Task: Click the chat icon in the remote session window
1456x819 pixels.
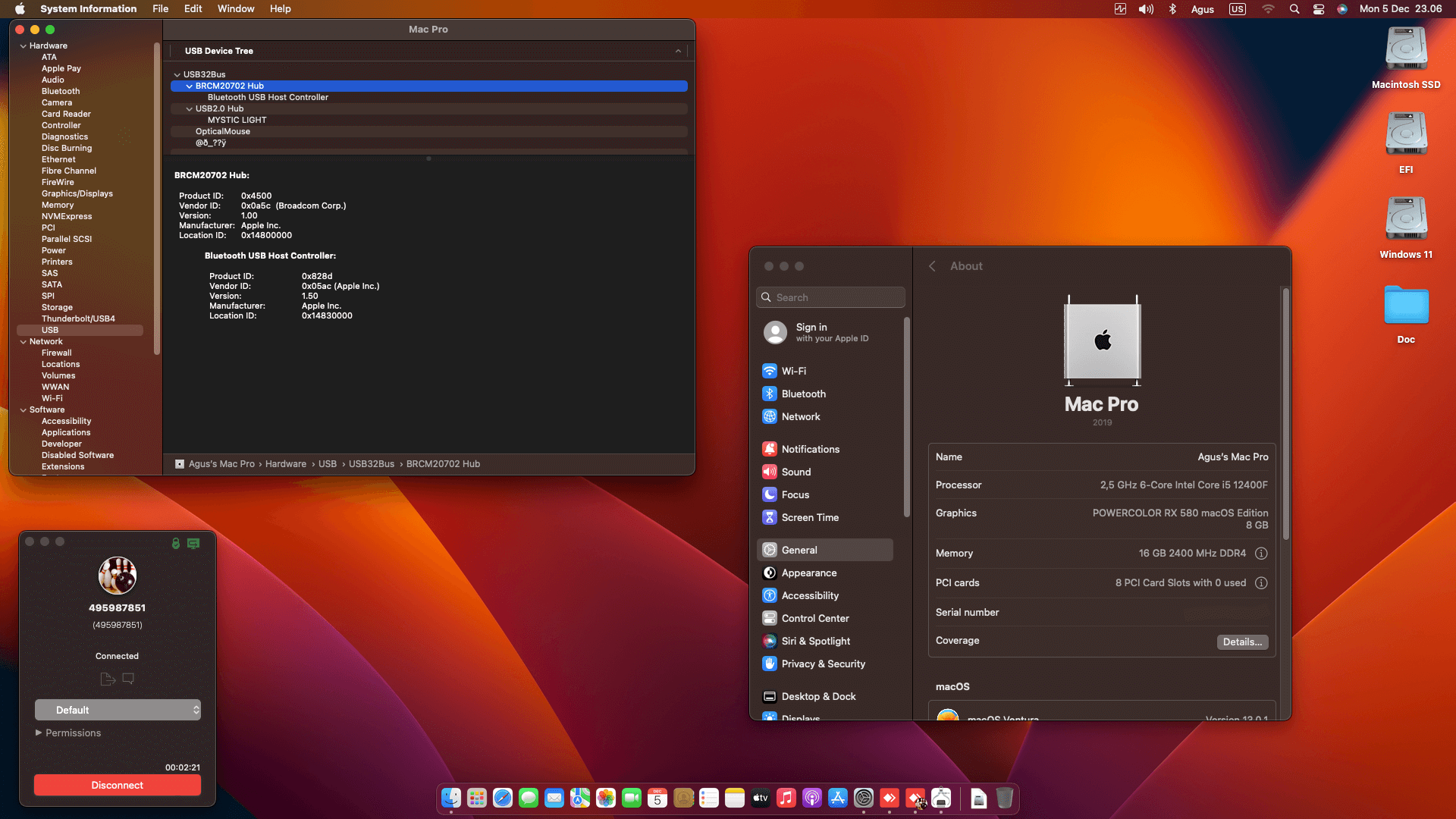Action: pyautogui.click(x=128, y=679)
